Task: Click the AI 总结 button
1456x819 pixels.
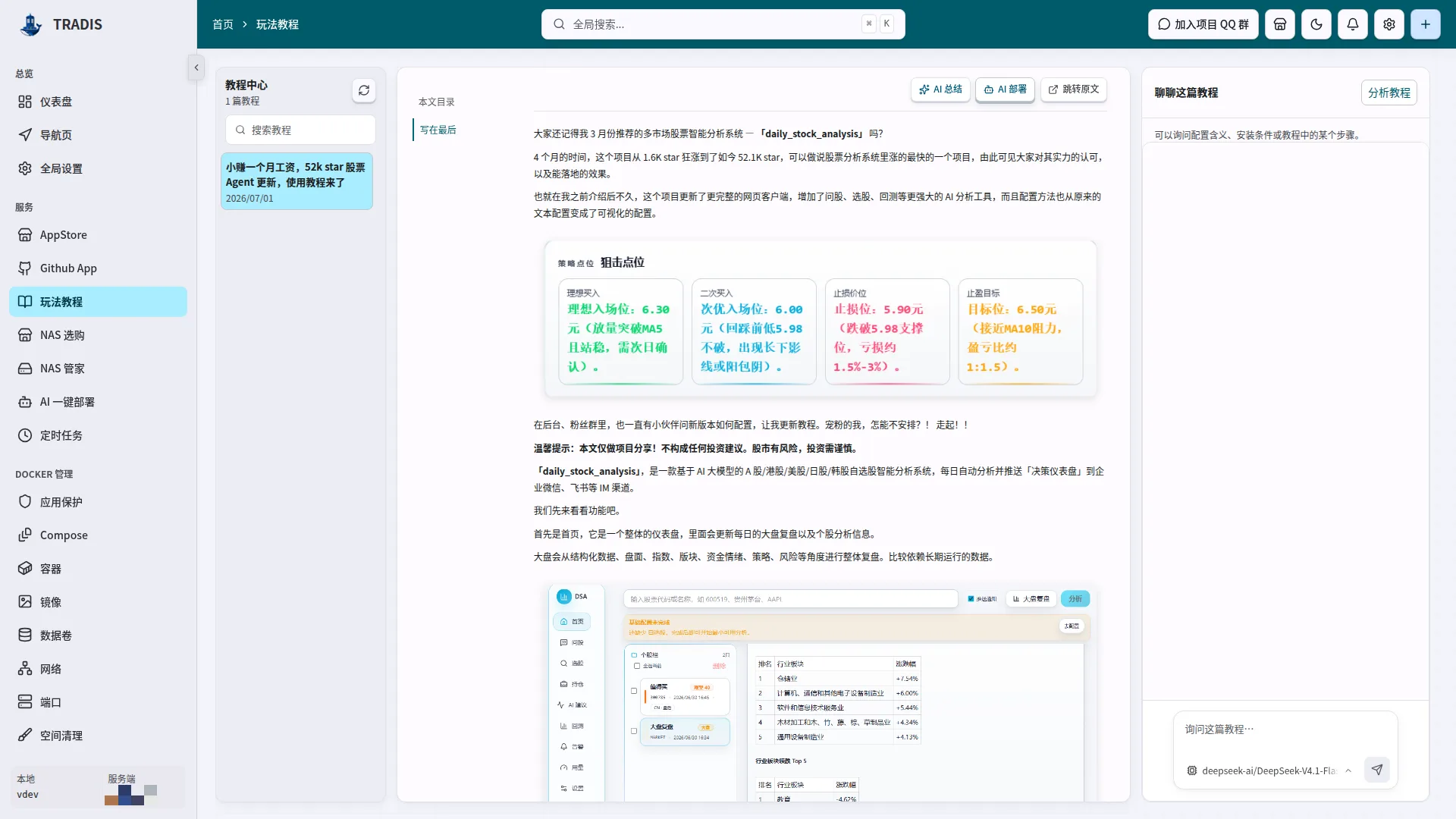Action: coord(940,89)
